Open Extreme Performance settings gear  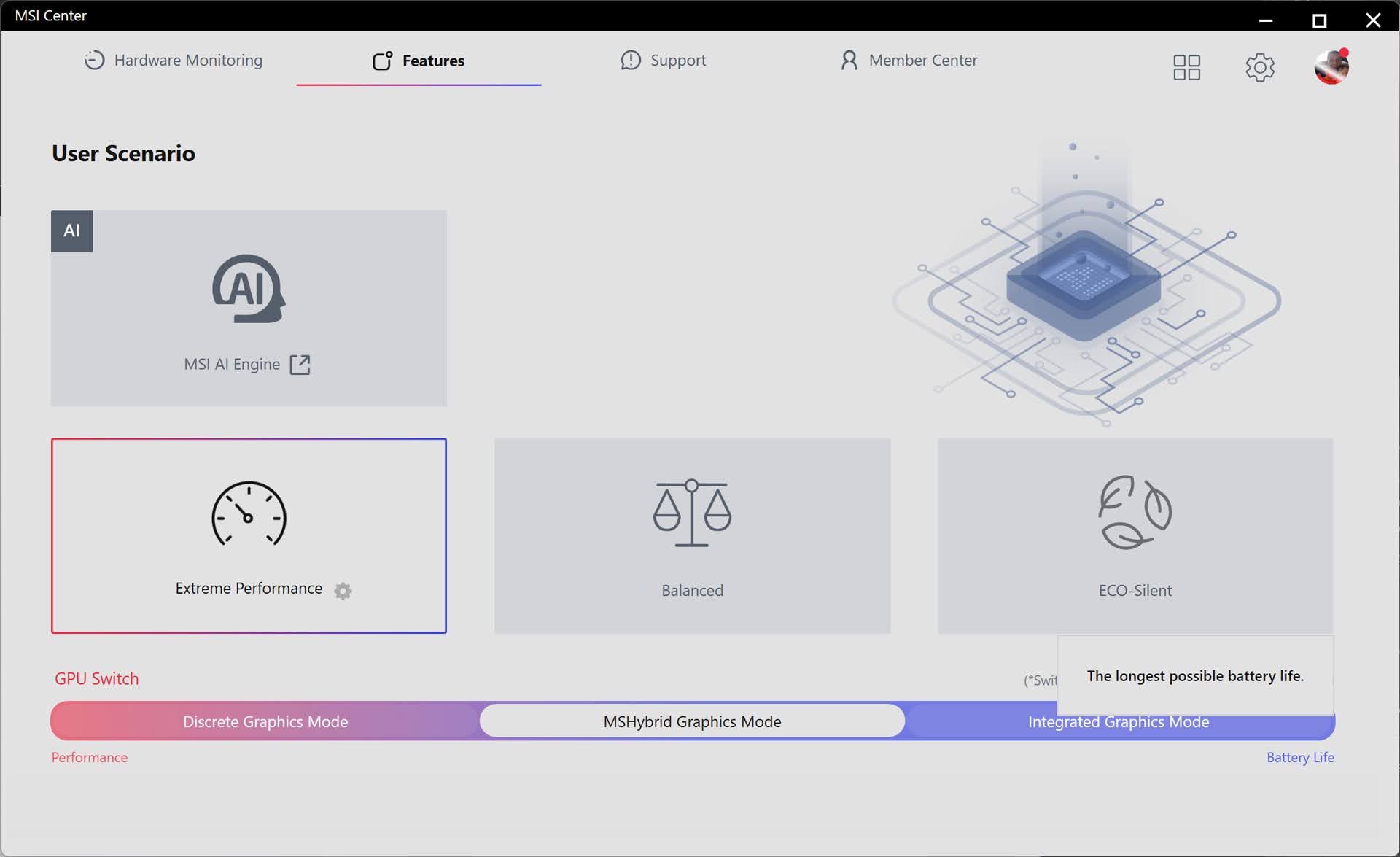[343, 590]
